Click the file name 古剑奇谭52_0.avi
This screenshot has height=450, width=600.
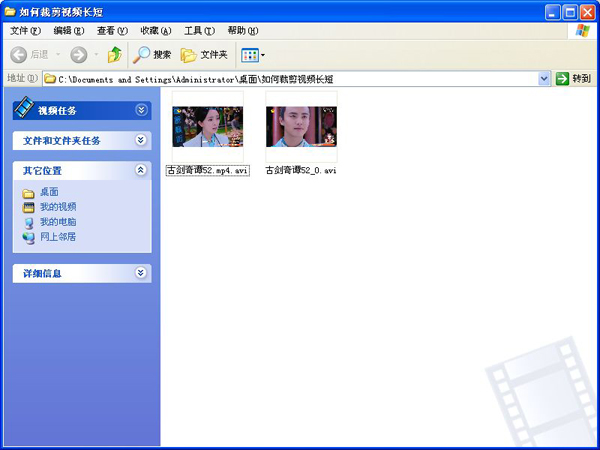tap(301, 171)
